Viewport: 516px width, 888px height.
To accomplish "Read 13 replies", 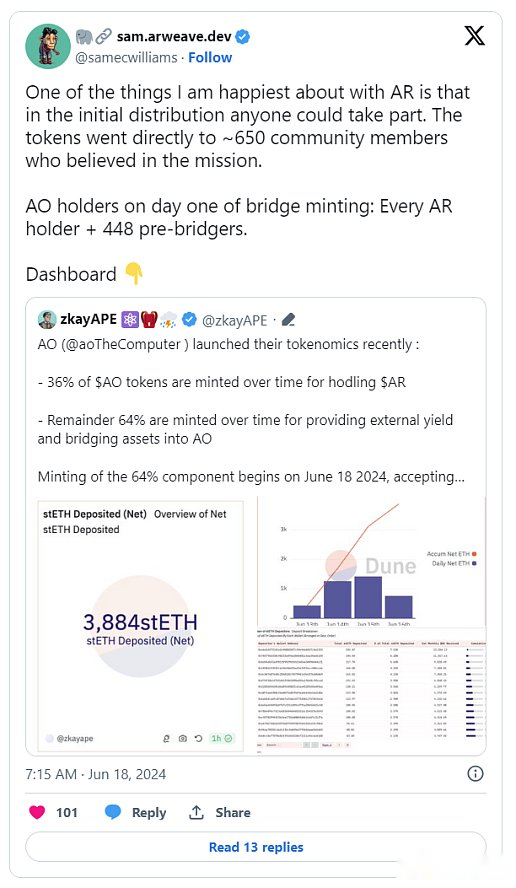I will coord(256,847).
